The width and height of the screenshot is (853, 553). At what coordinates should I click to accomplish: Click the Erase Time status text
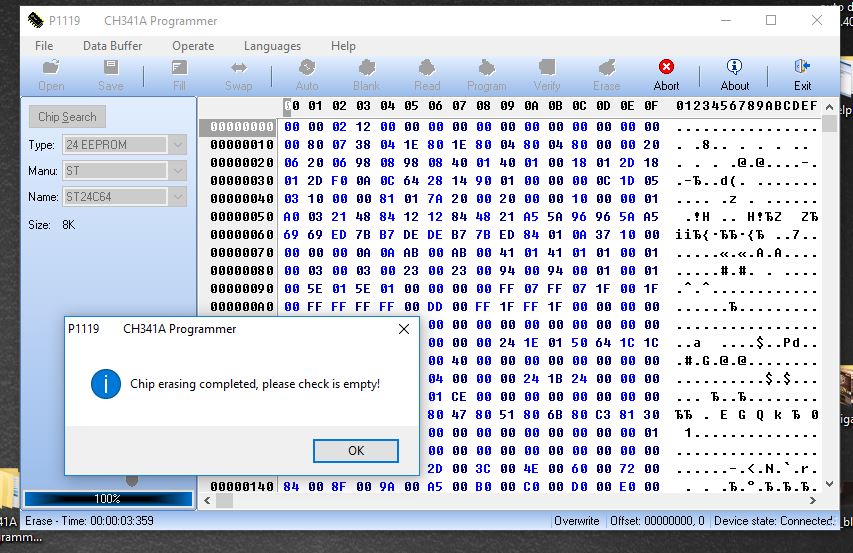(x=89, y=521)
